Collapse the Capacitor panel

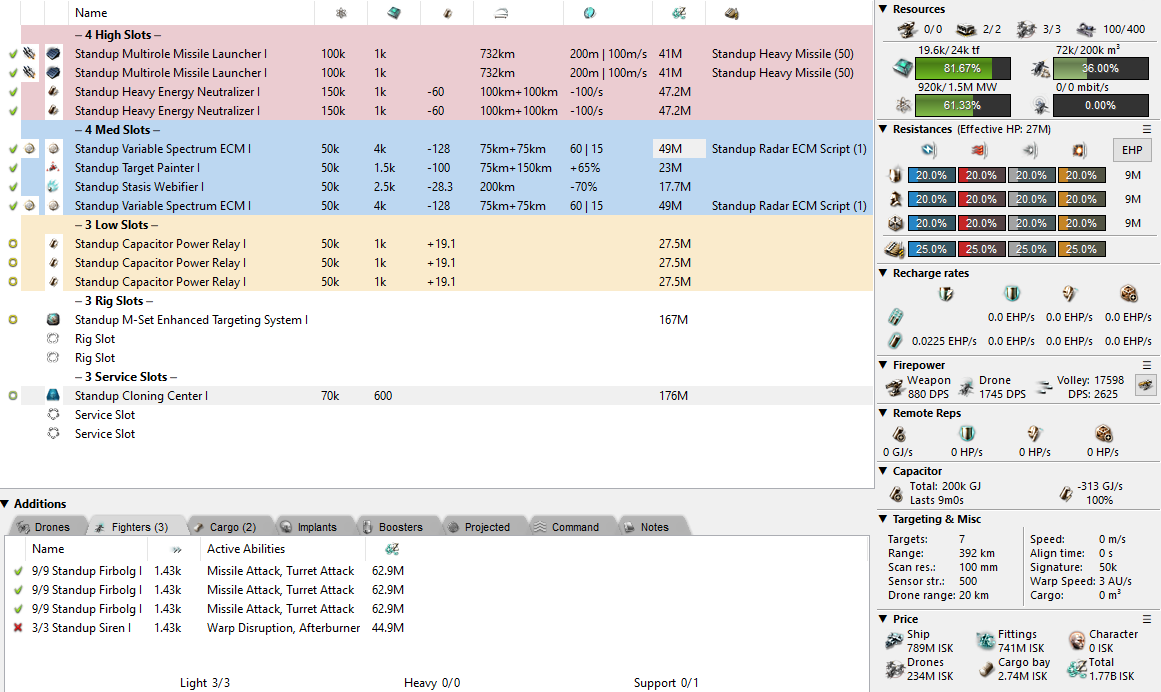883,471
